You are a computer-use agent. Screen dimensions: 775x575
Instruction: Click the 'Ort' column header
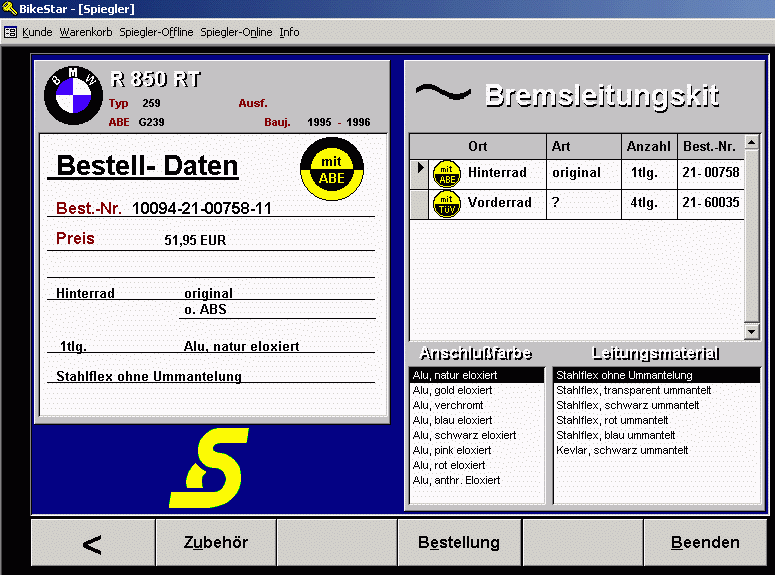coord(478,146)
